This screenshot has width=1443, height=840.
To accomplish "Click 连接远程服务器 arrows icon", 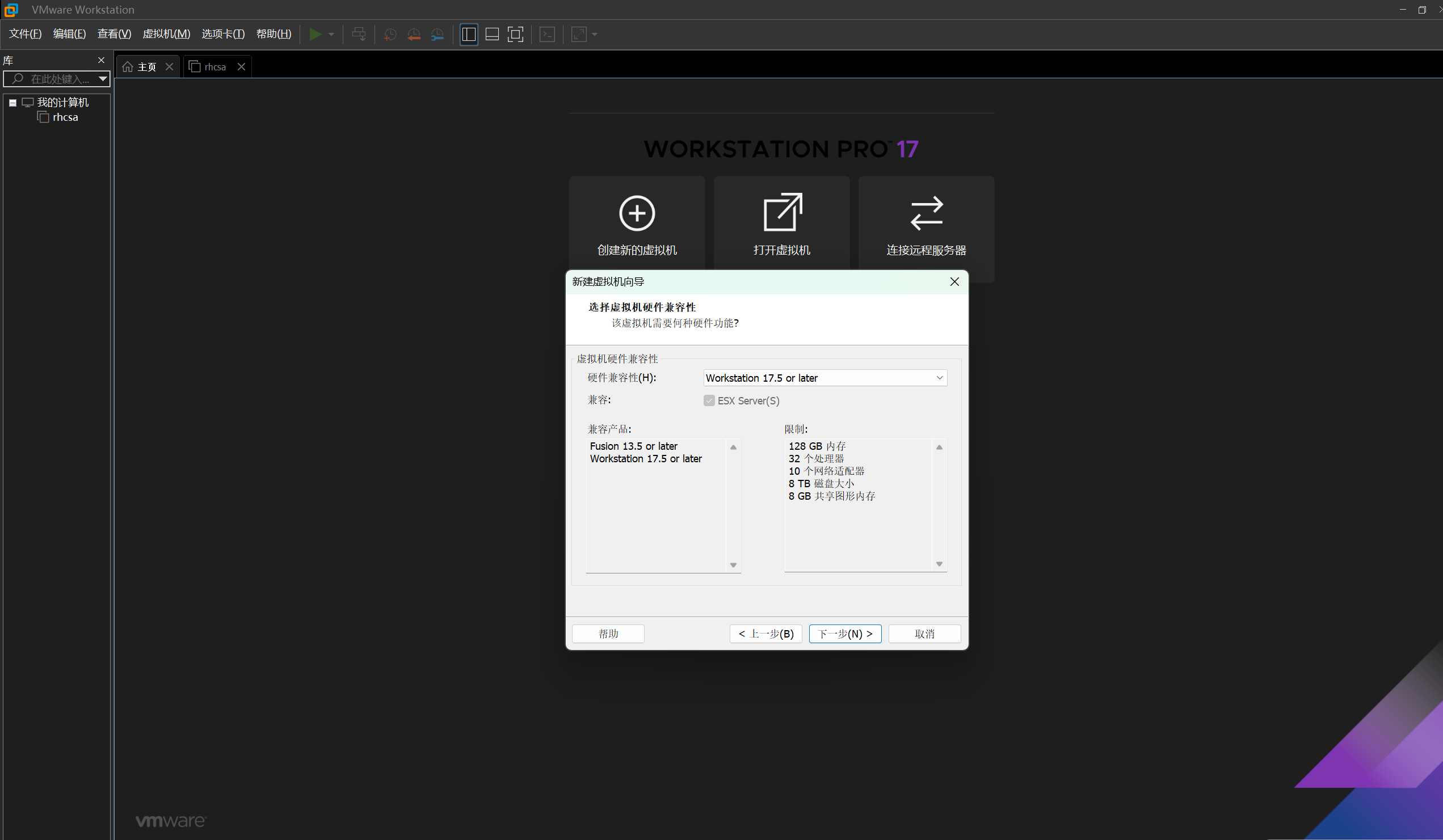I will point(926,213).
